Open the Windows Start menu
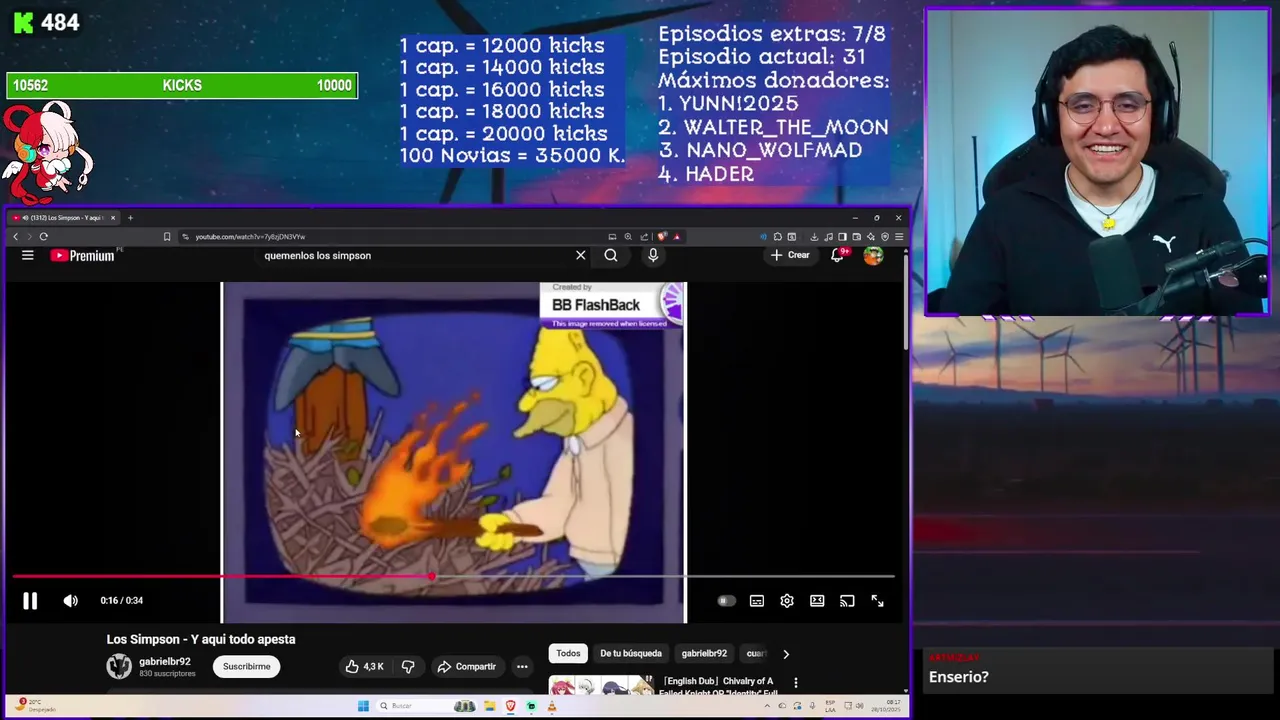The image size is (1280, 720). click(363, 706)
